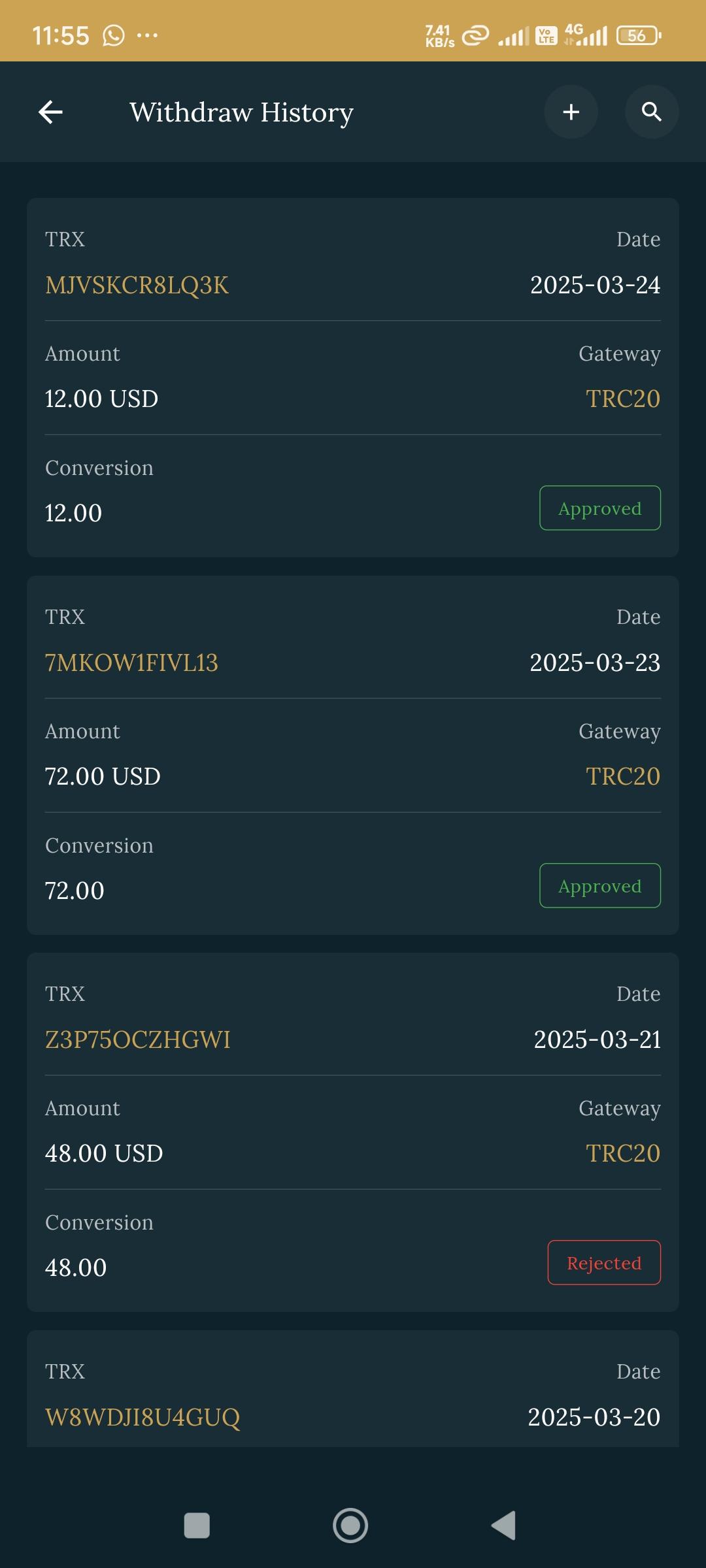Tap the 4G signal strength indicator
This screenshot has width=706, height=1568.
click(x=586, y=35)
